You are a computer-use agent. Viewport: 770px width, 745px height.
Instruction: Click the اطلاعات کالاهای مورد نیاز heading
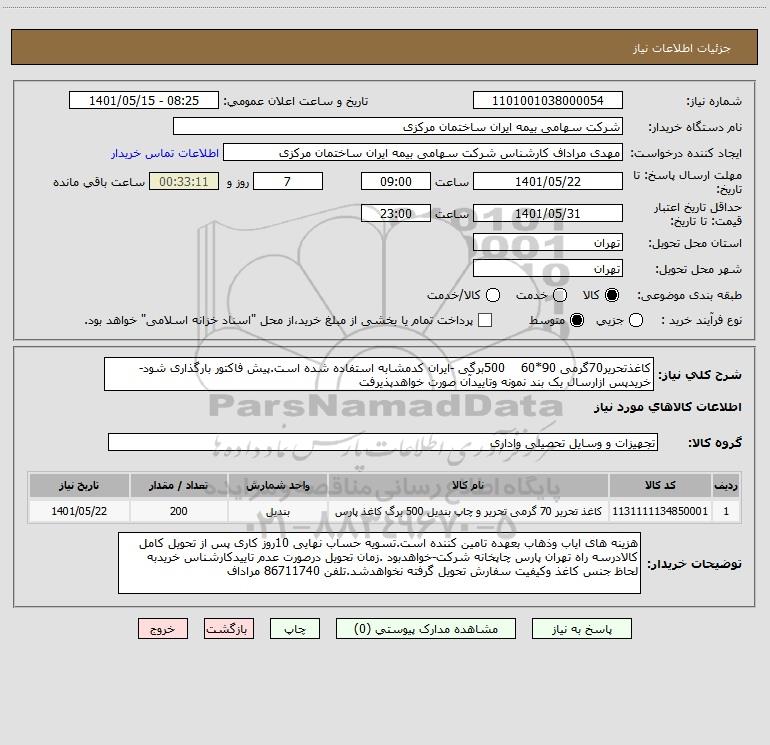click(x=668, y=407)
